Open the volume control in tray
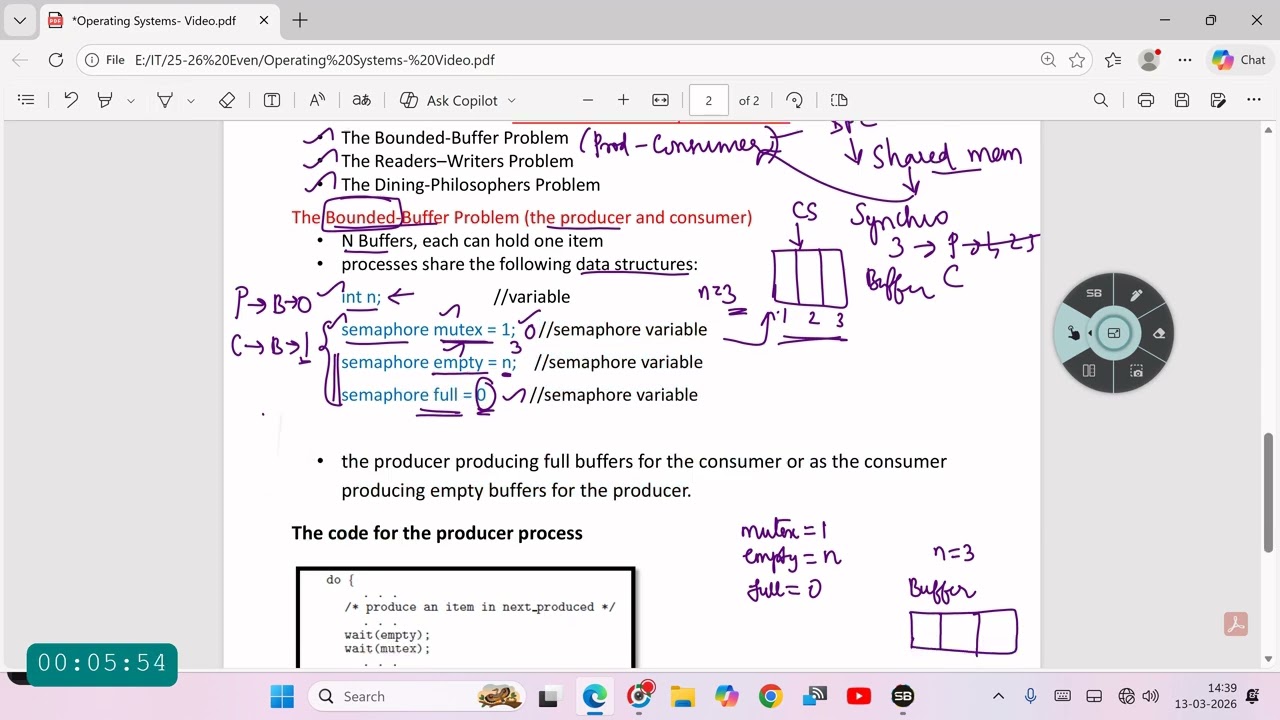This screenshot has width=1280, height=720. [1151, 696]
